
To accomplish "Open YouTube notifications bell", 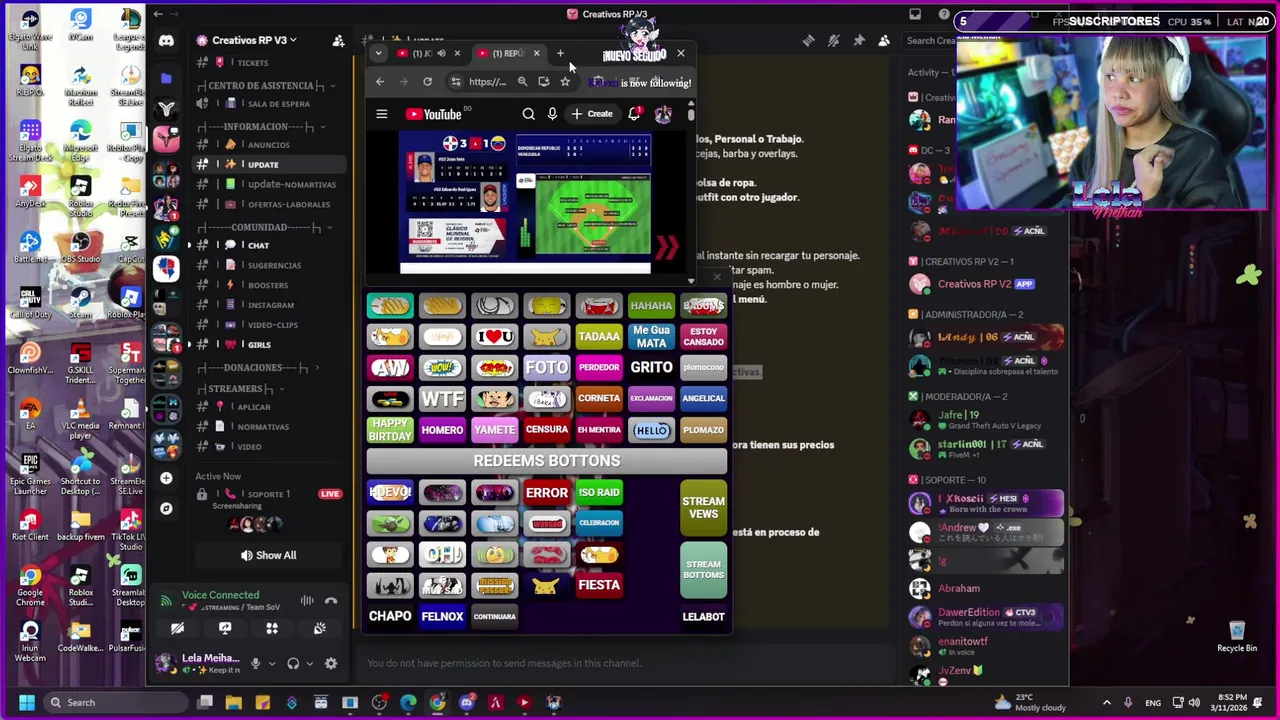I will coord(634,114).
